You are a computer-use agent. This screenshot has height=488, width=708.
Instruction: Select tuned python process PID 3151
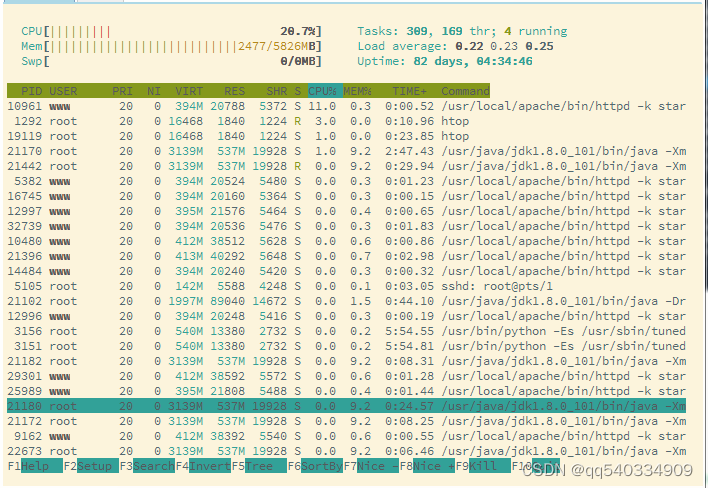pos(346,346)
